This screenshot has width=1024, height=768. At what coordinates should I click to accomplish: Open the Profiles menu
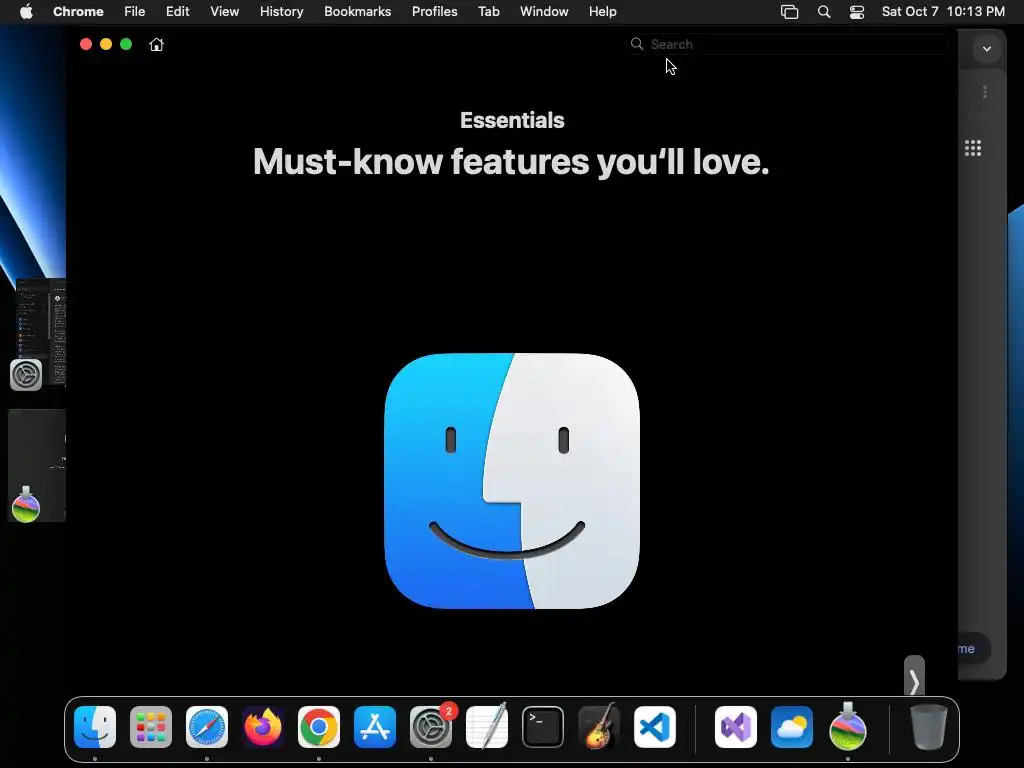pyautogui.click(x=434, y=12)
